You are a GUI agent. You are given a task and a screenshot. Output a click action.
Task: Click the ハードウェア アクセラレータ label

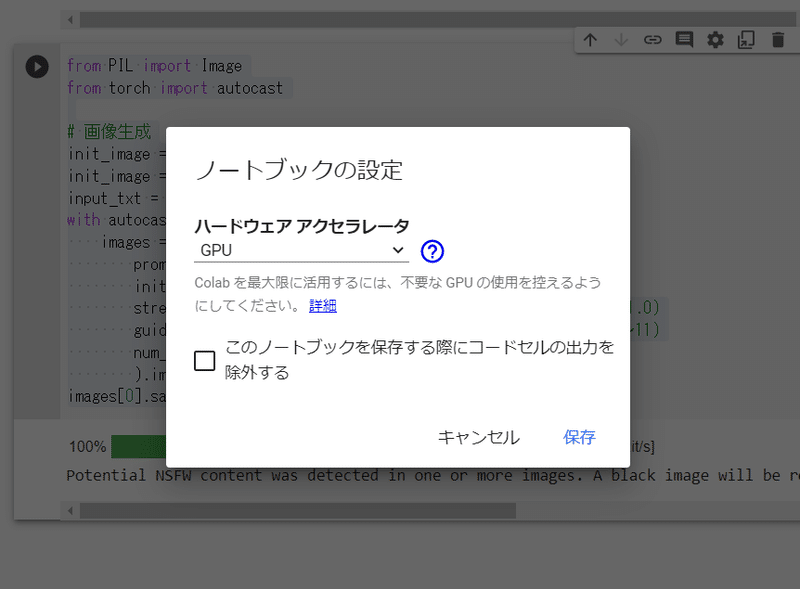click(302, 226)
